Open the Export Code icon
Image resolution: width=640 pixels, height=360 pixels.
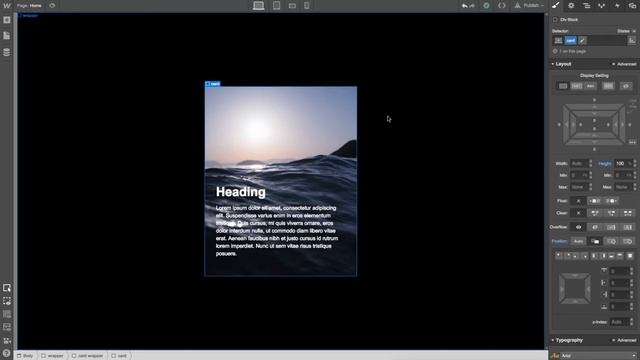point(502,6)
